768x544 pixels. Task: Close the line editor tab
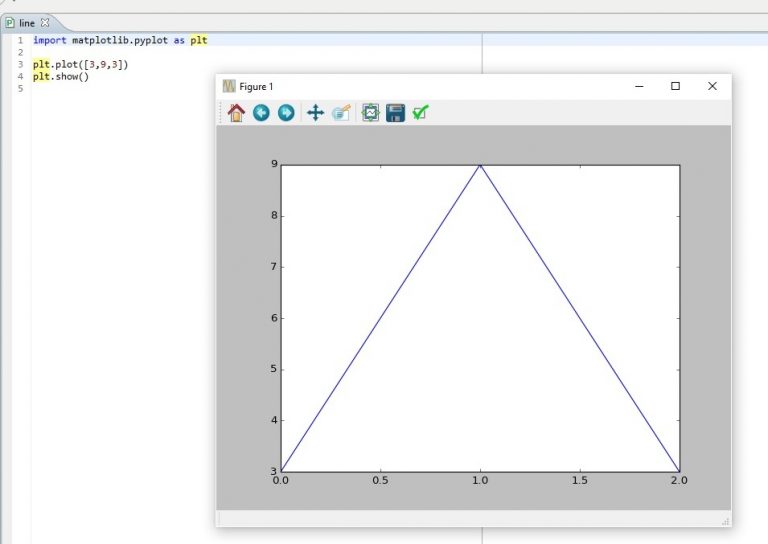pos(44,22)
